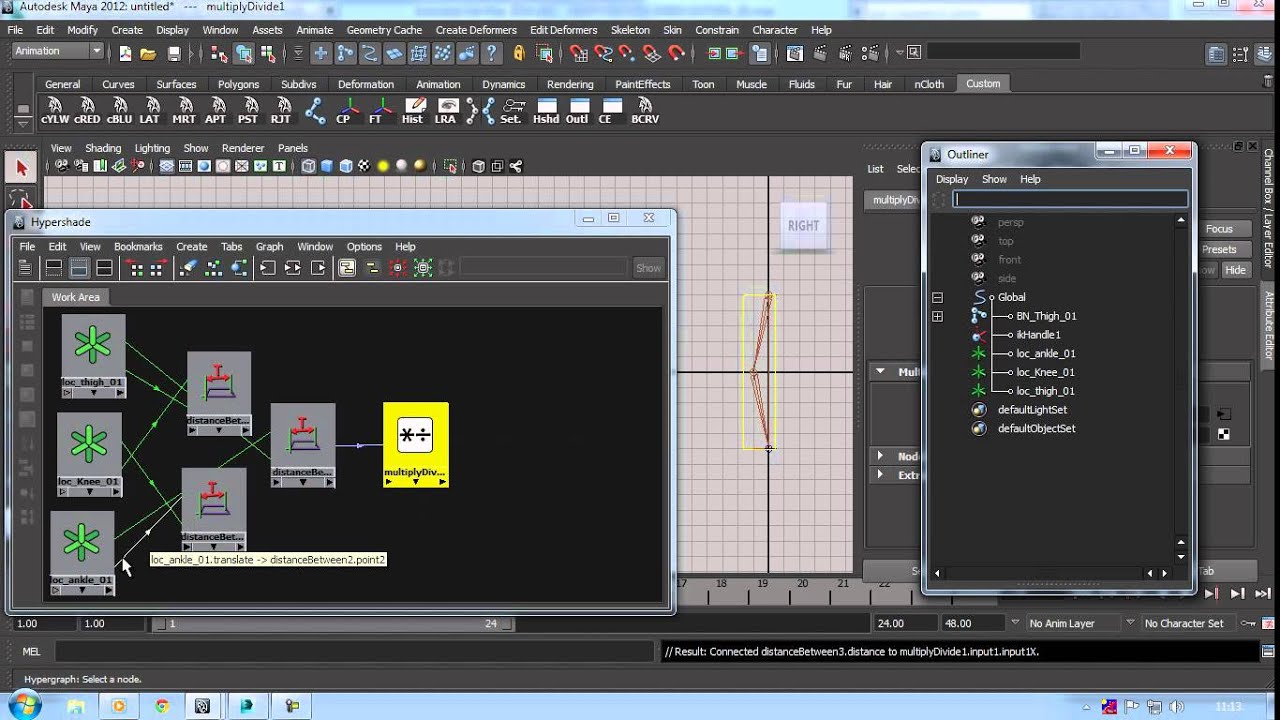Toggle smooth shade all in viewport toolbar

[327, 167]
